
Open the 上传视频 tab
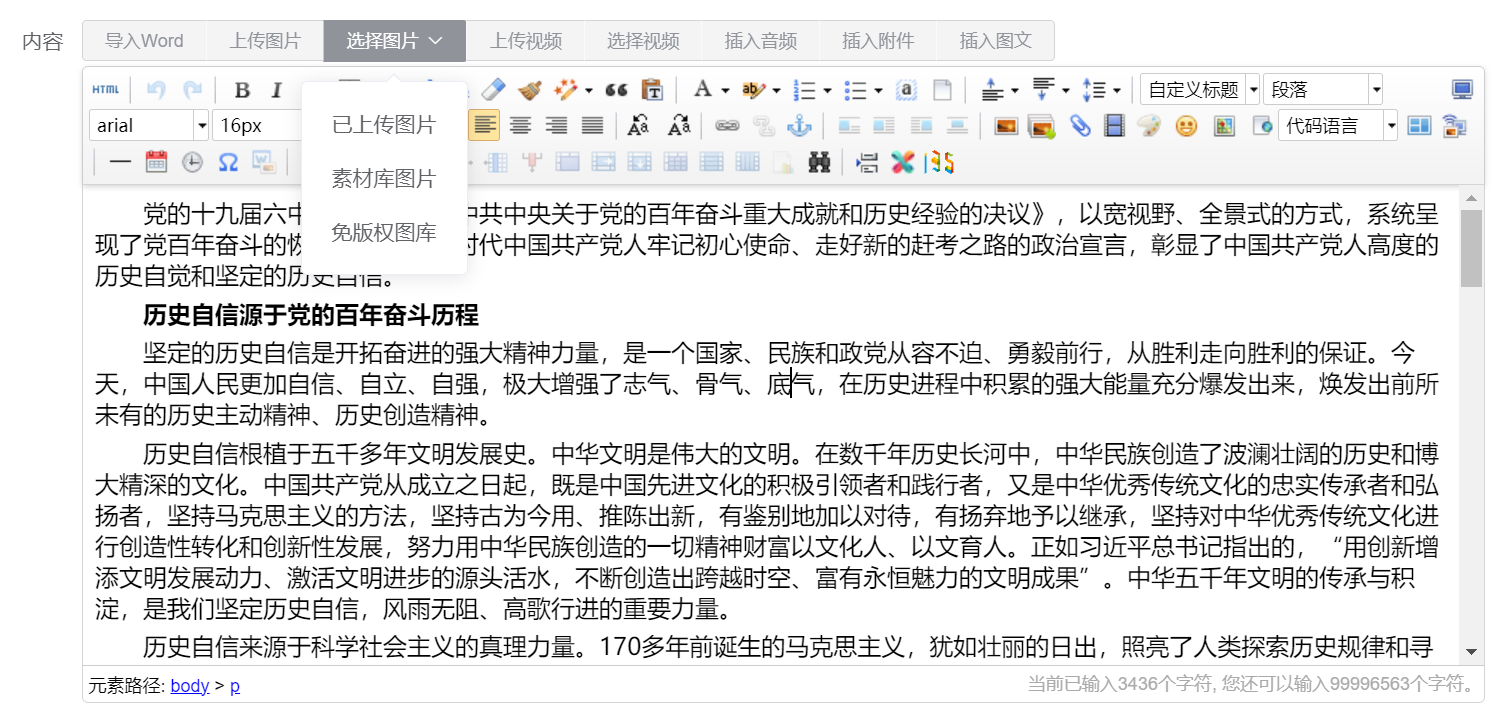pyautogui.click(x=527, y=40)
